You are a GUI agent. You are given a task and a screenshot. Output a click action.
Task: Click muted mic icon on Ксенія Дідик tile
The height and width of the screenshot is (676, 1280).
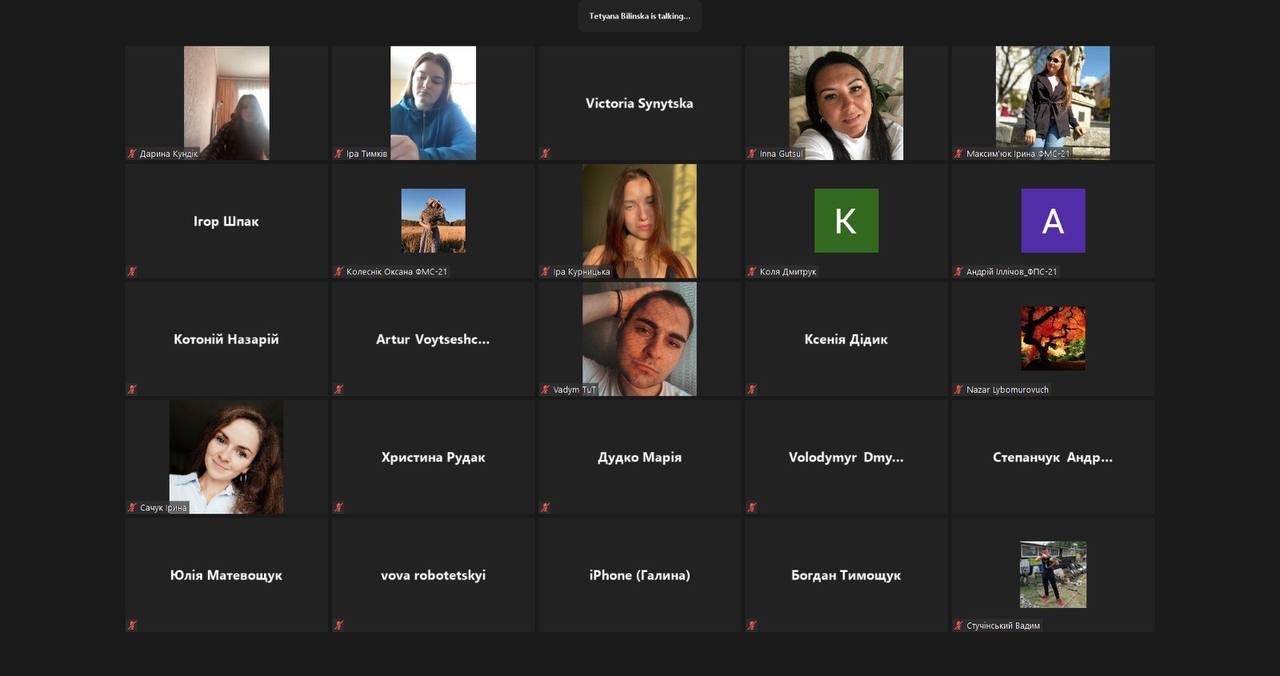click(752, 389)
